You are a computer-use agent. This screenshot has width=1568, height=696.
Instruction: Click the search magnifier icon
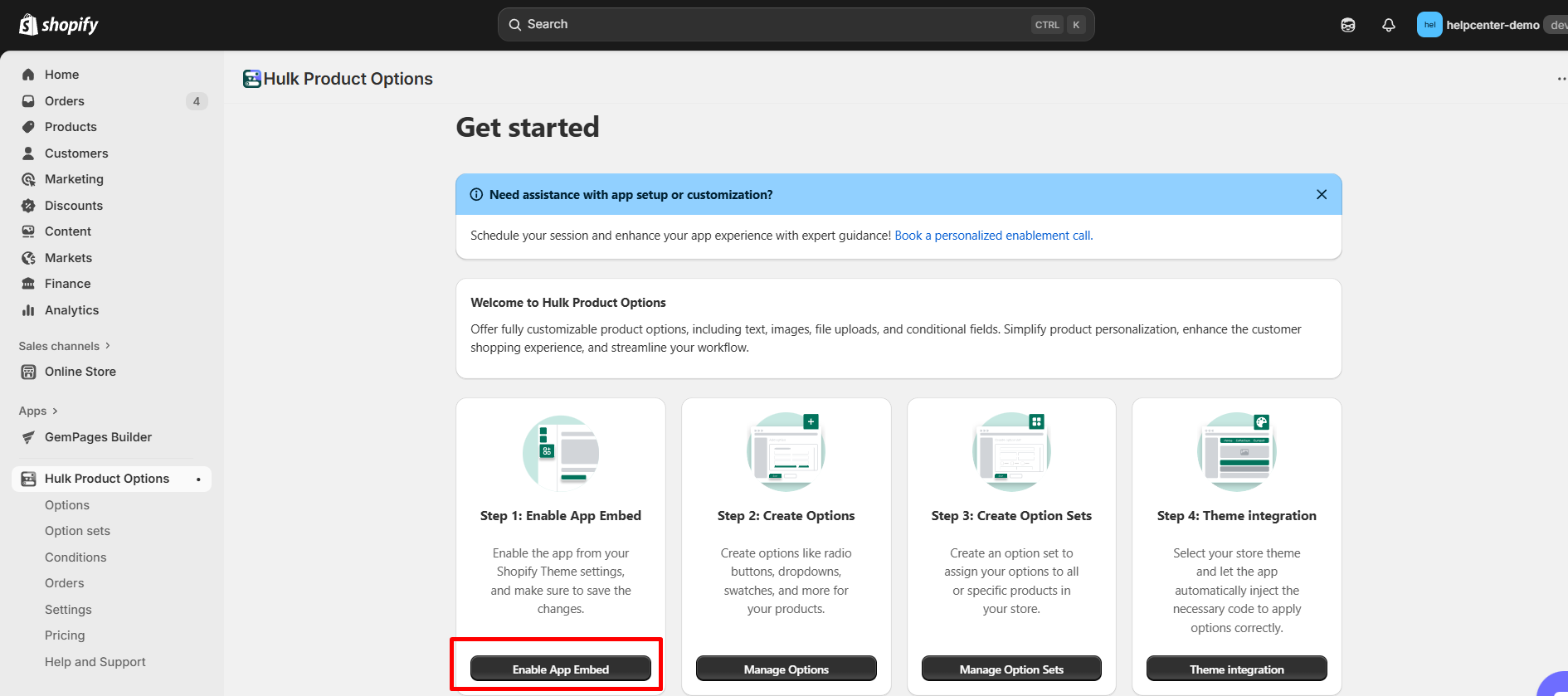click(515, 25)
